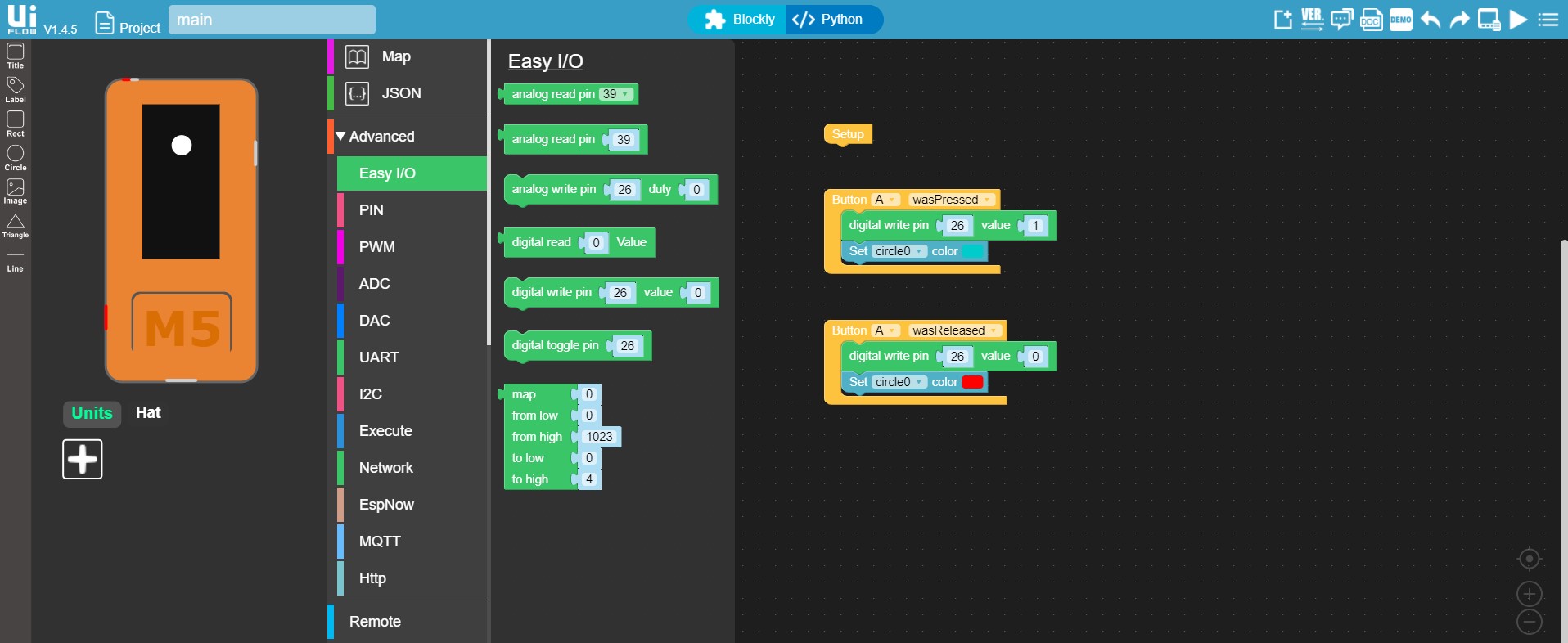Open the DOC documentation icon
The height and width of the screenshot is (643, 1568).
1372,20
